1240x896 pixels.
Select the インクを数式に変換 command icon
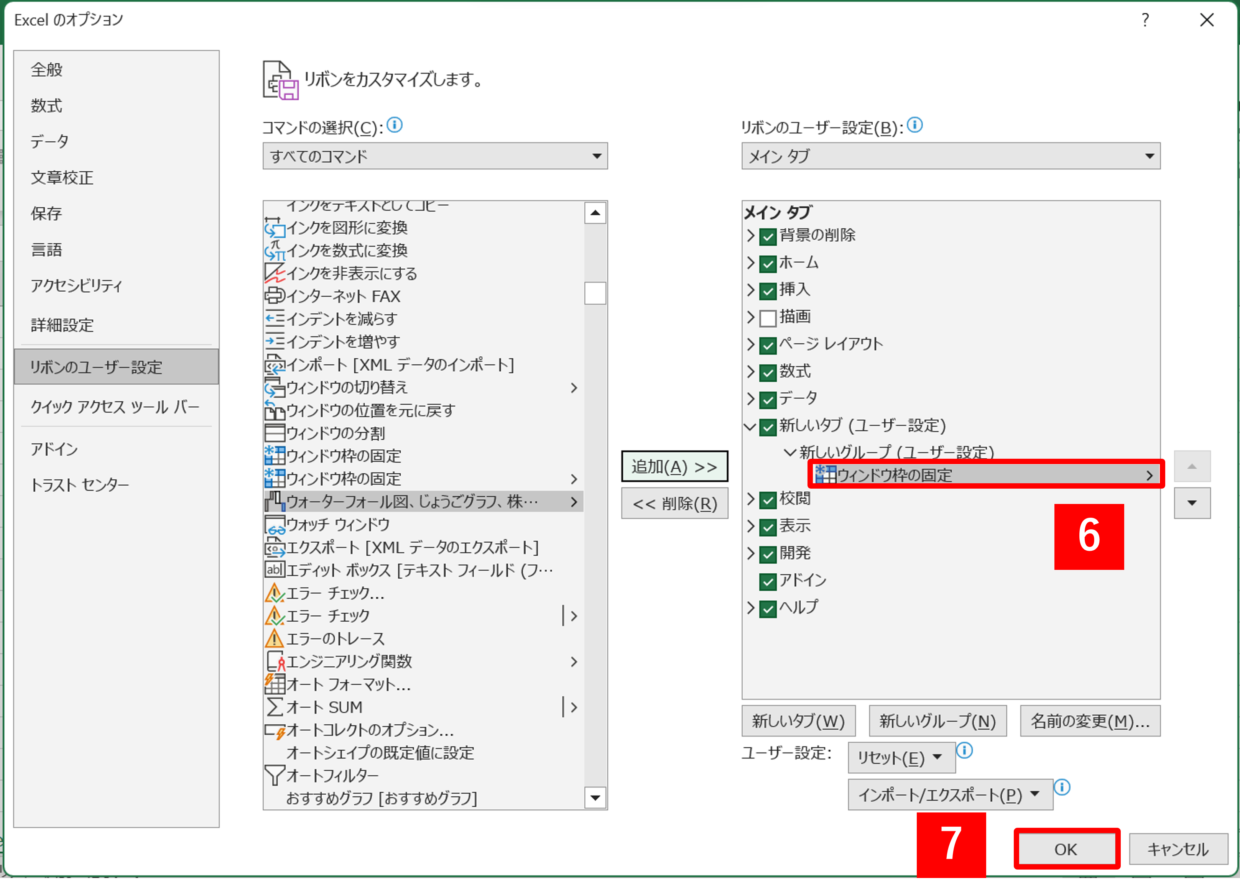275,251
